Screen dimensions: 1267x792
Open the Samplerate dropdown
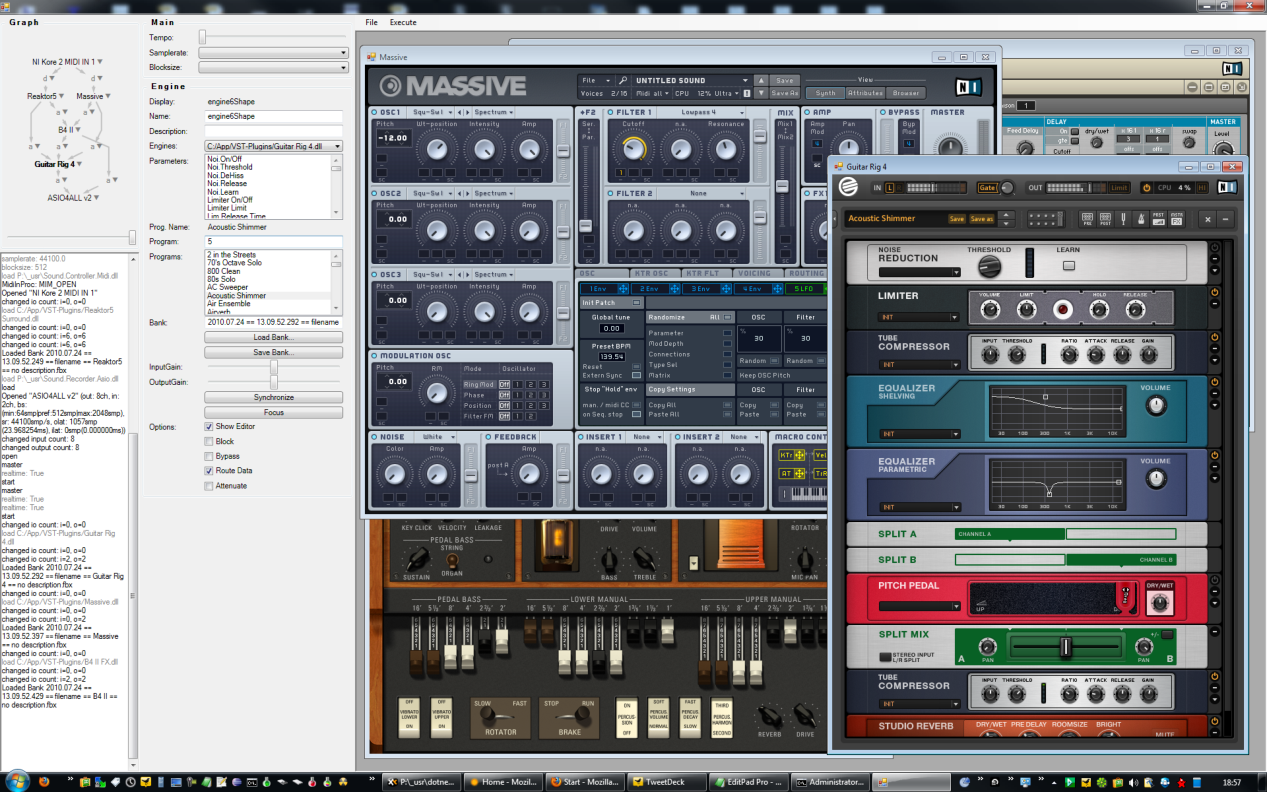click(273, 53)
